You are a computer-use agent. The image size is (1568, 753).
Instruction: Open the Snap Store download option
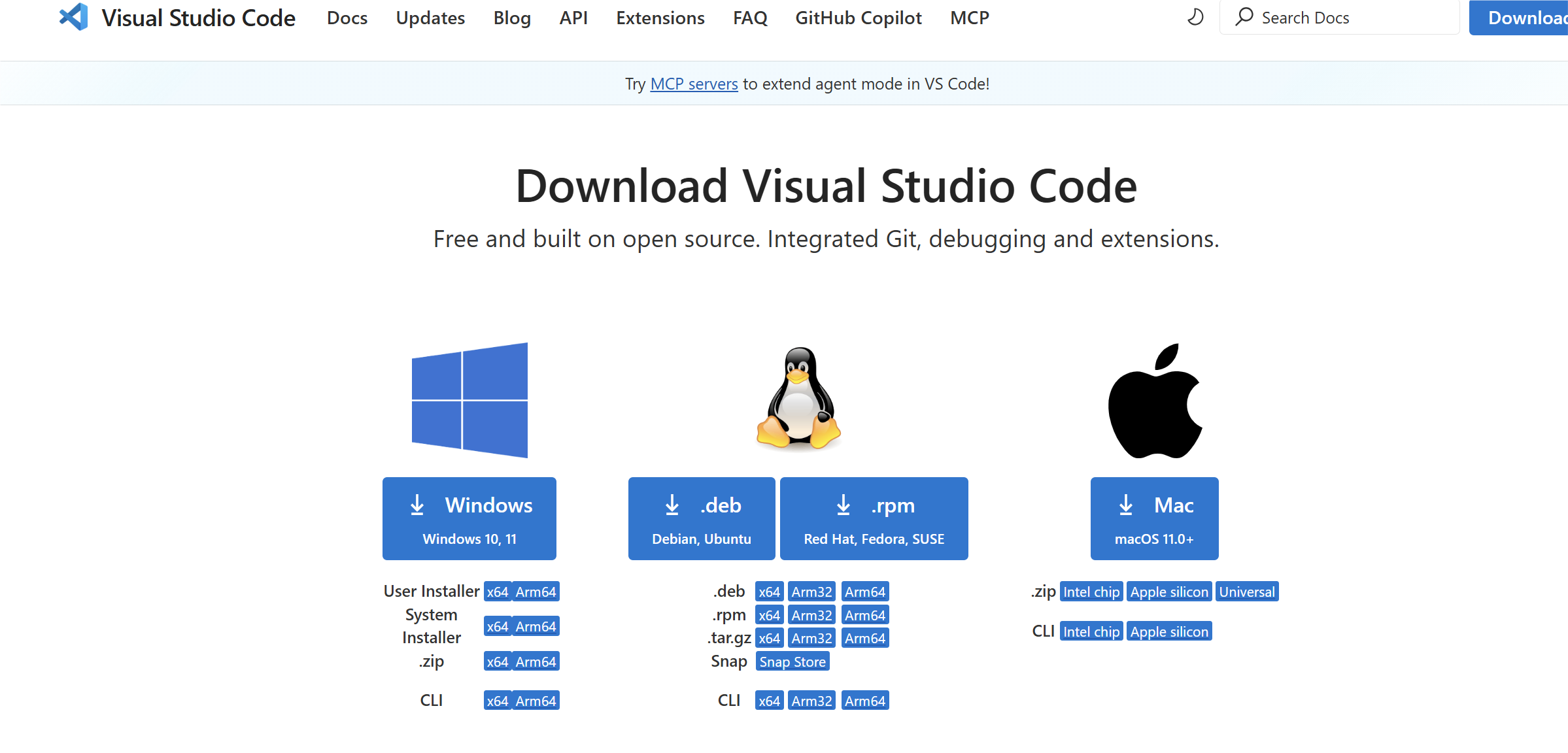[792, 661]
